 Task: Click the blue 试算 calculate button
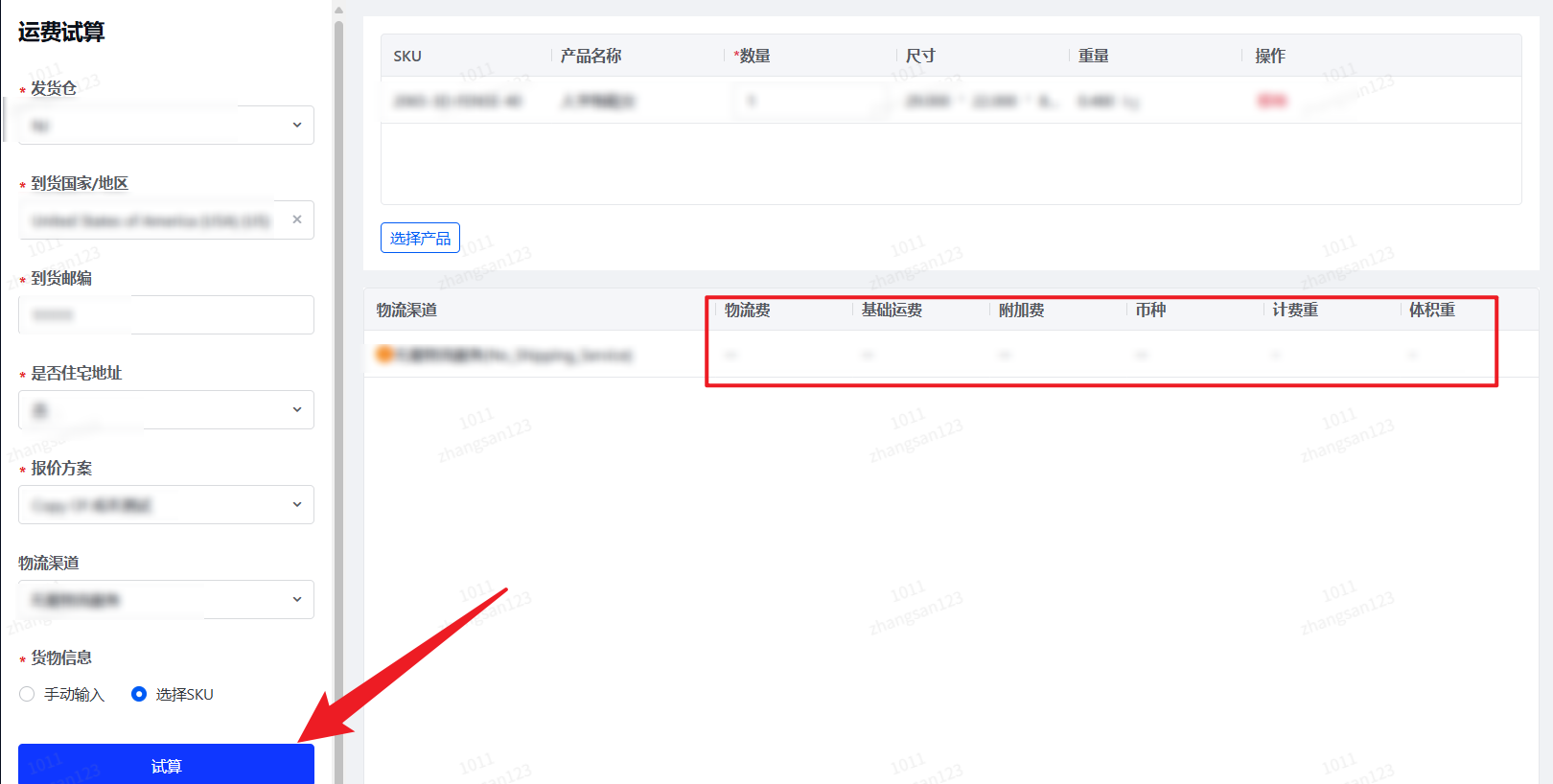pos(166,764)
